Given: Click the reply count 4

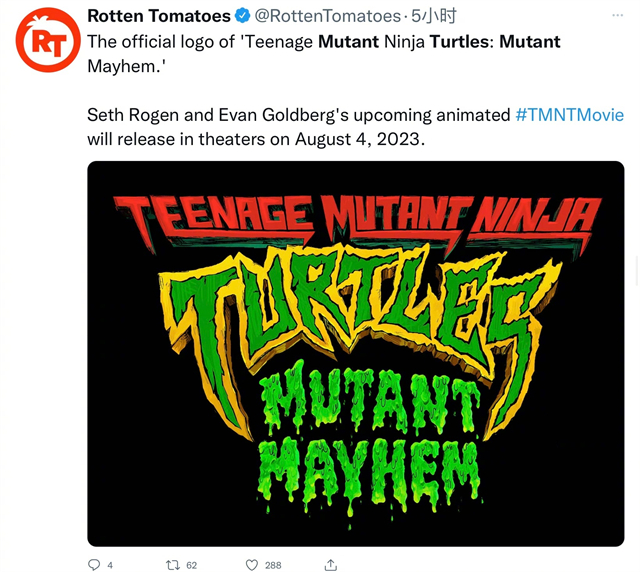Looking at the screenshot, I should point(110,565).
